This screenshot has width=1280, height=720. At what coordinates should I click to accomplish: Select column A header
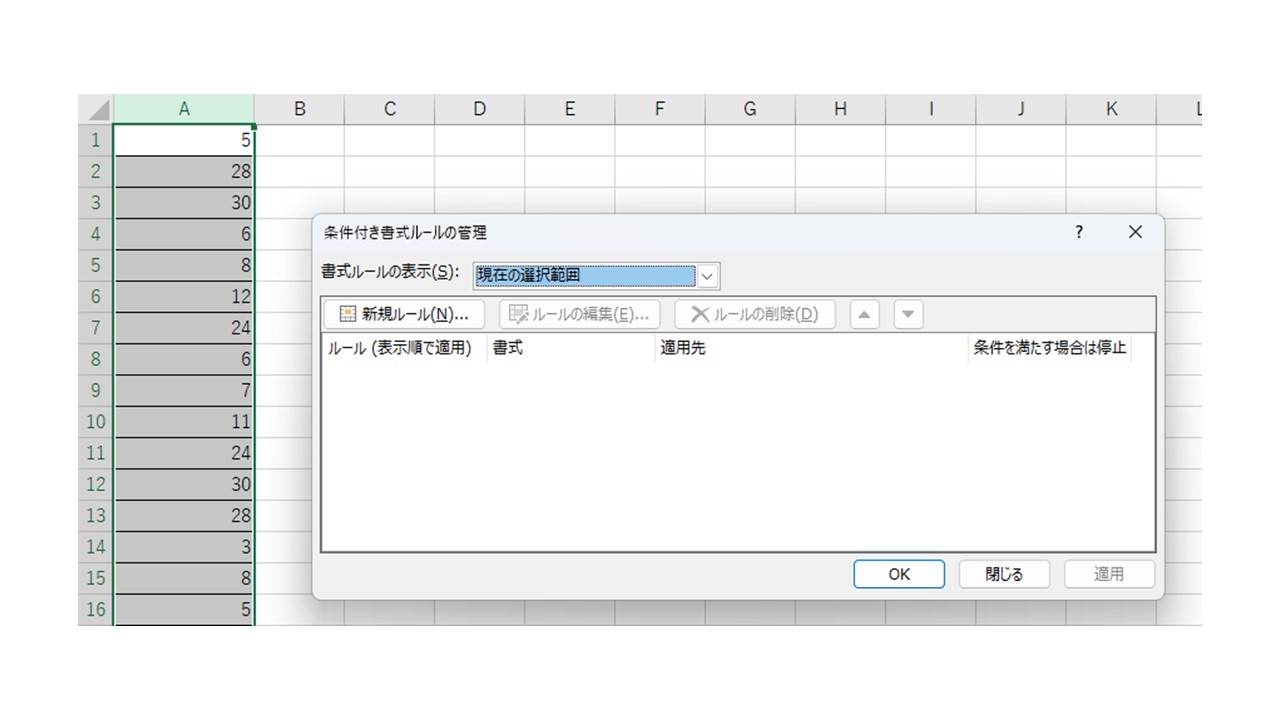[184, 109]
